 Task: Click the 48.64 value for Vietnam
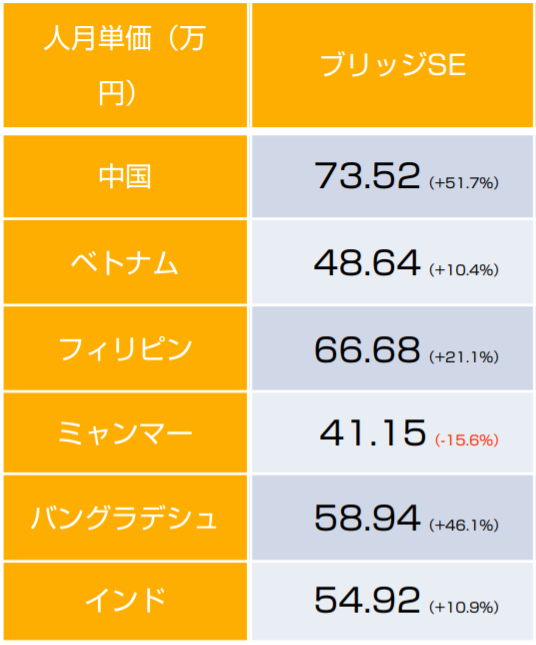click(x=367, y=262)
